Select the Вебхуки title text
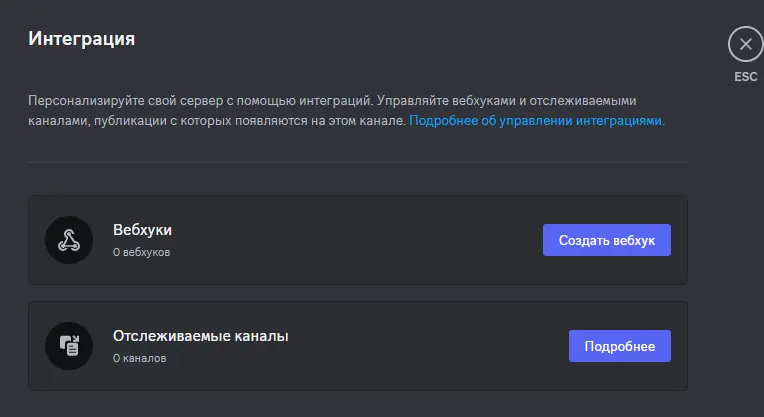764x417 pixels. click(x=142, y=229)
